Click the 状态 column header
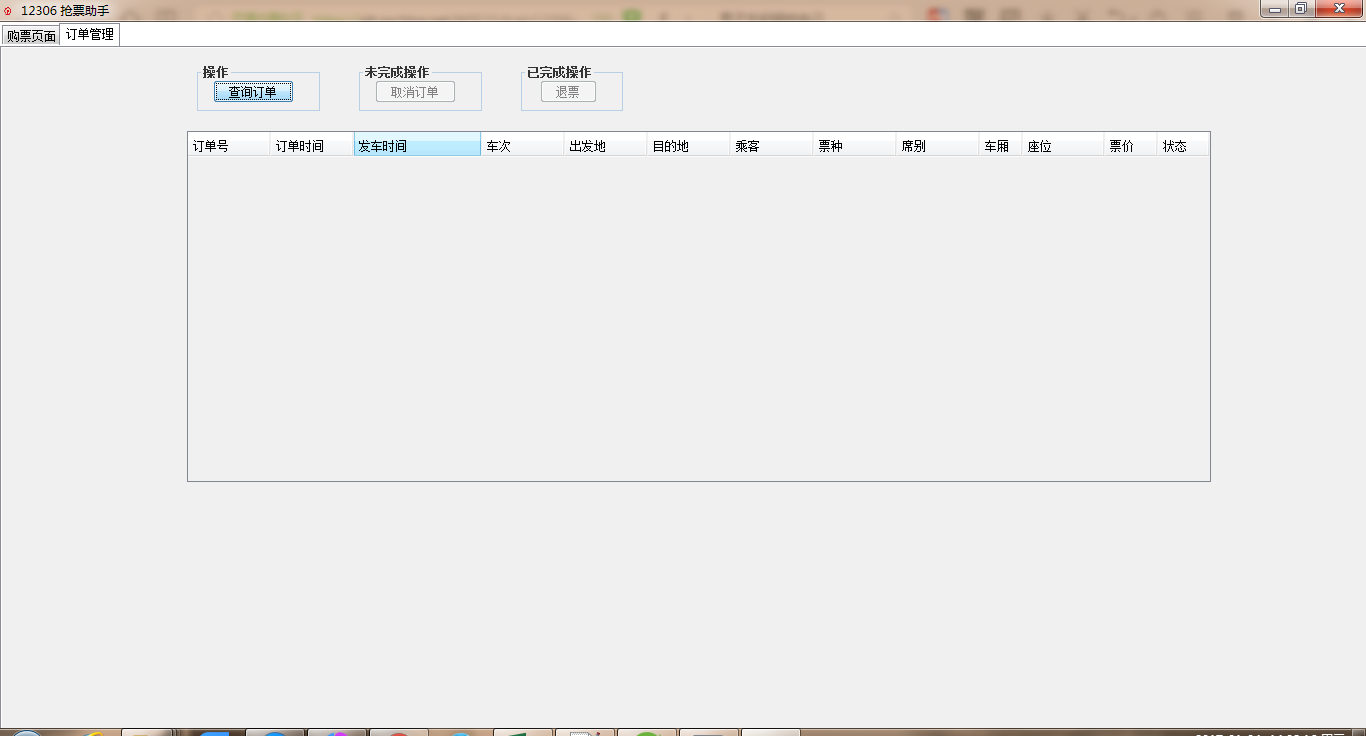Image resolution: width=1366 pixels, height=736 pixels. (1184, 146)
